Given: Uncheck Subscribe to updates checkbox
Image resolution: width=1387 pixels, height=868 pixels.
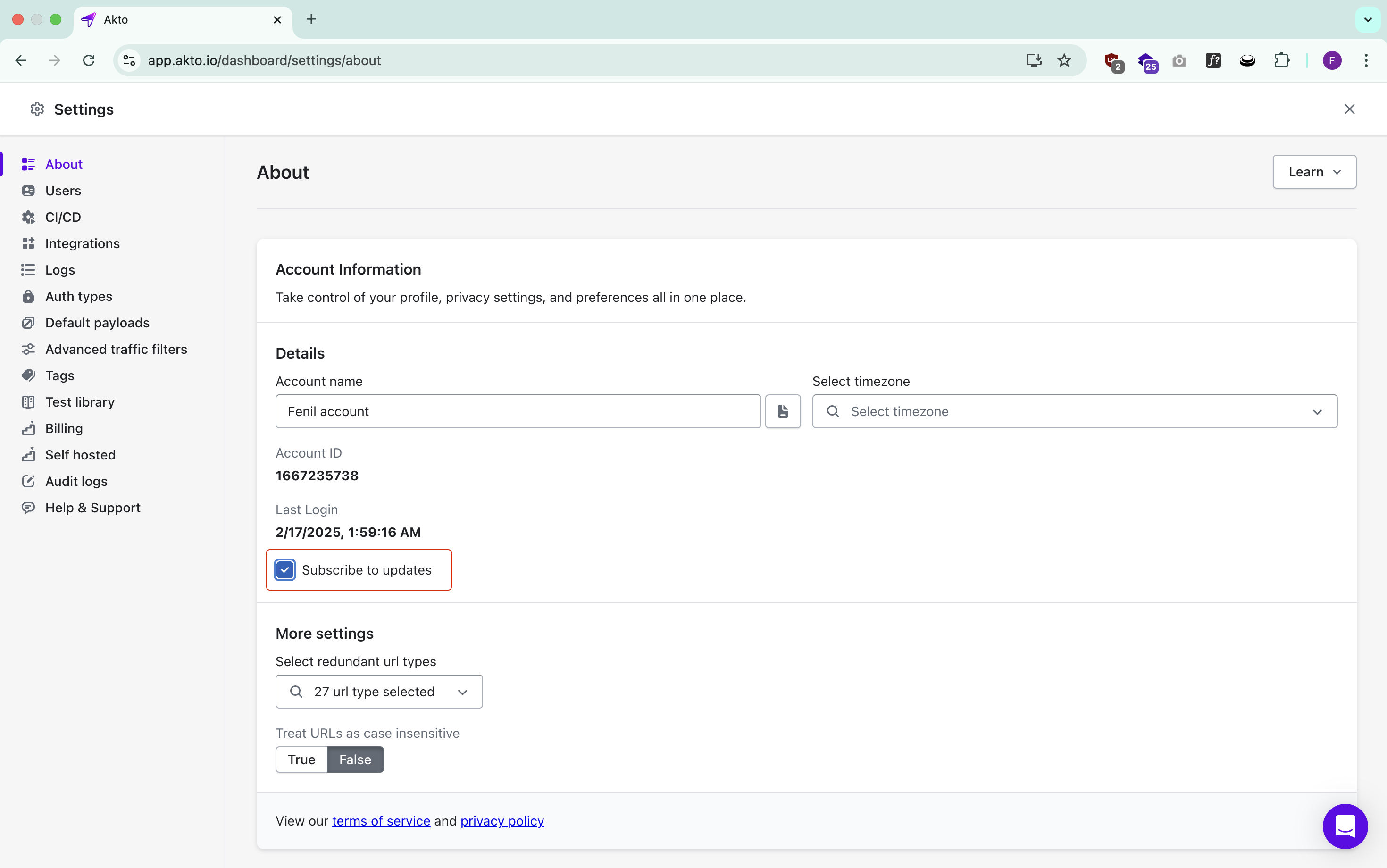Looking at the screenshot, I should [285, 569].
